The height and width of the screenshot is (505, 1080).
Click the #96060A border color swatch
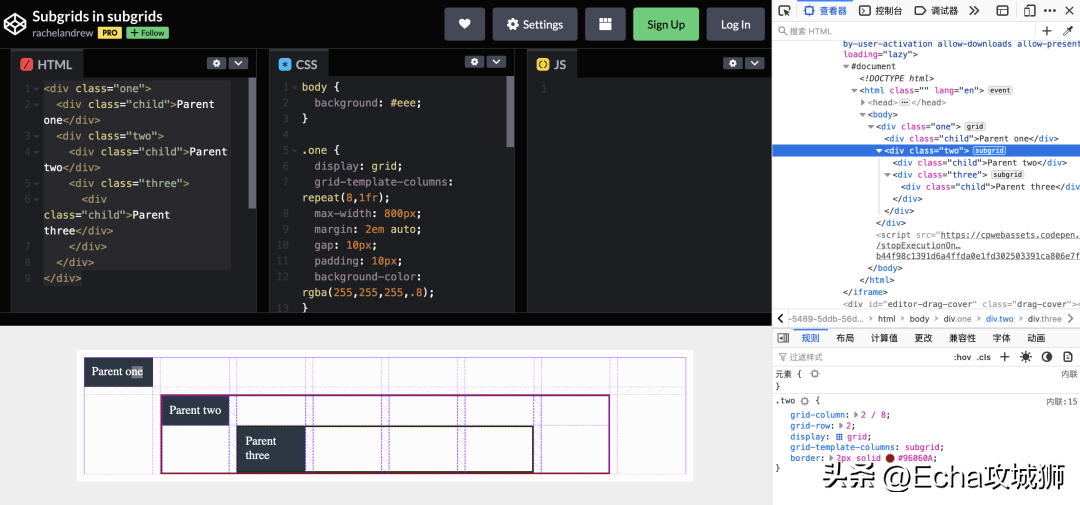[889, 458]
